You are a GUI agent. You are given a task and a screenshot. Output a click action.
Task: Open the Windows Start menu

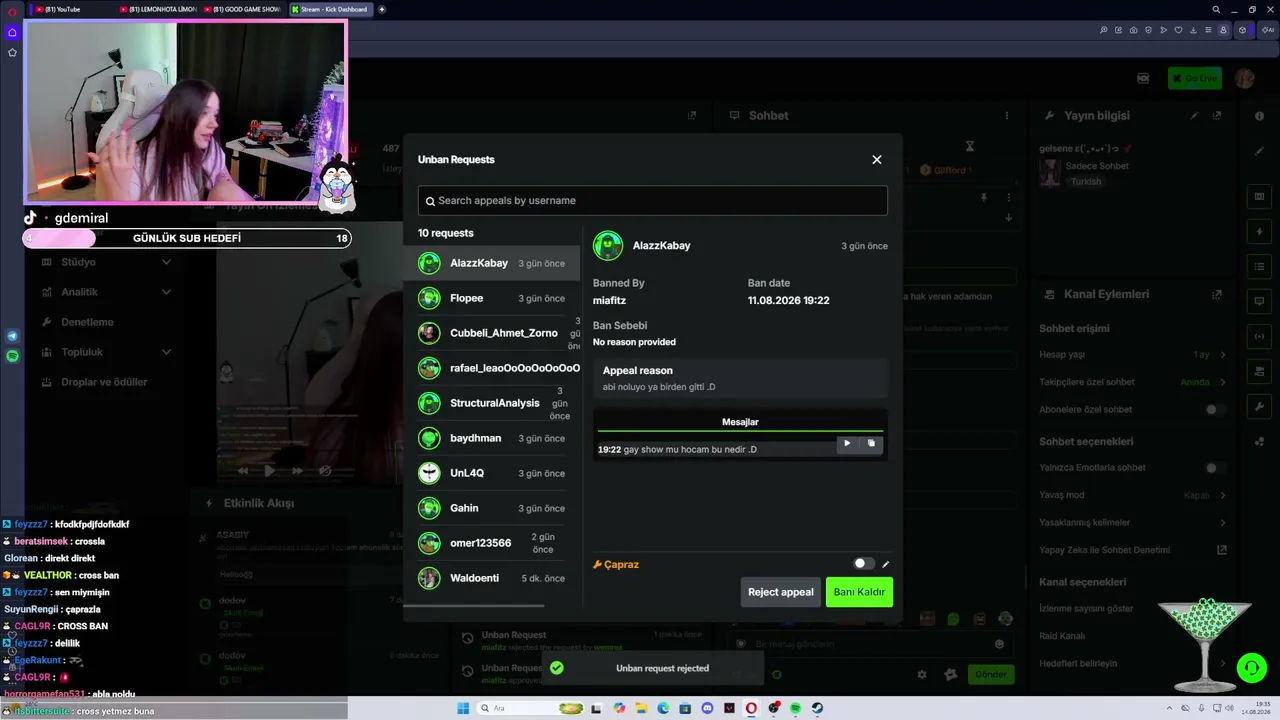point(463,708)
